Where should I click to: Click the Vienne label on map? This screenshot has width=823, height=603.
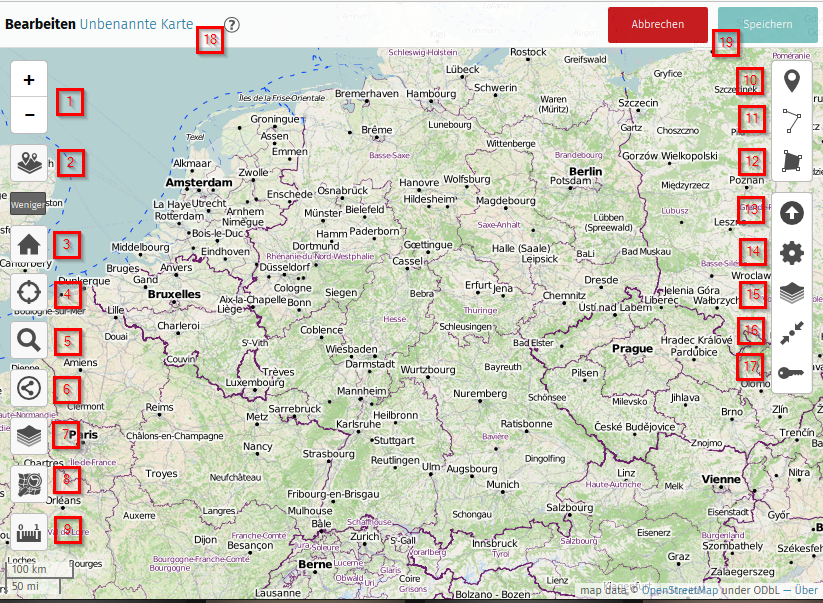[721, 479]
